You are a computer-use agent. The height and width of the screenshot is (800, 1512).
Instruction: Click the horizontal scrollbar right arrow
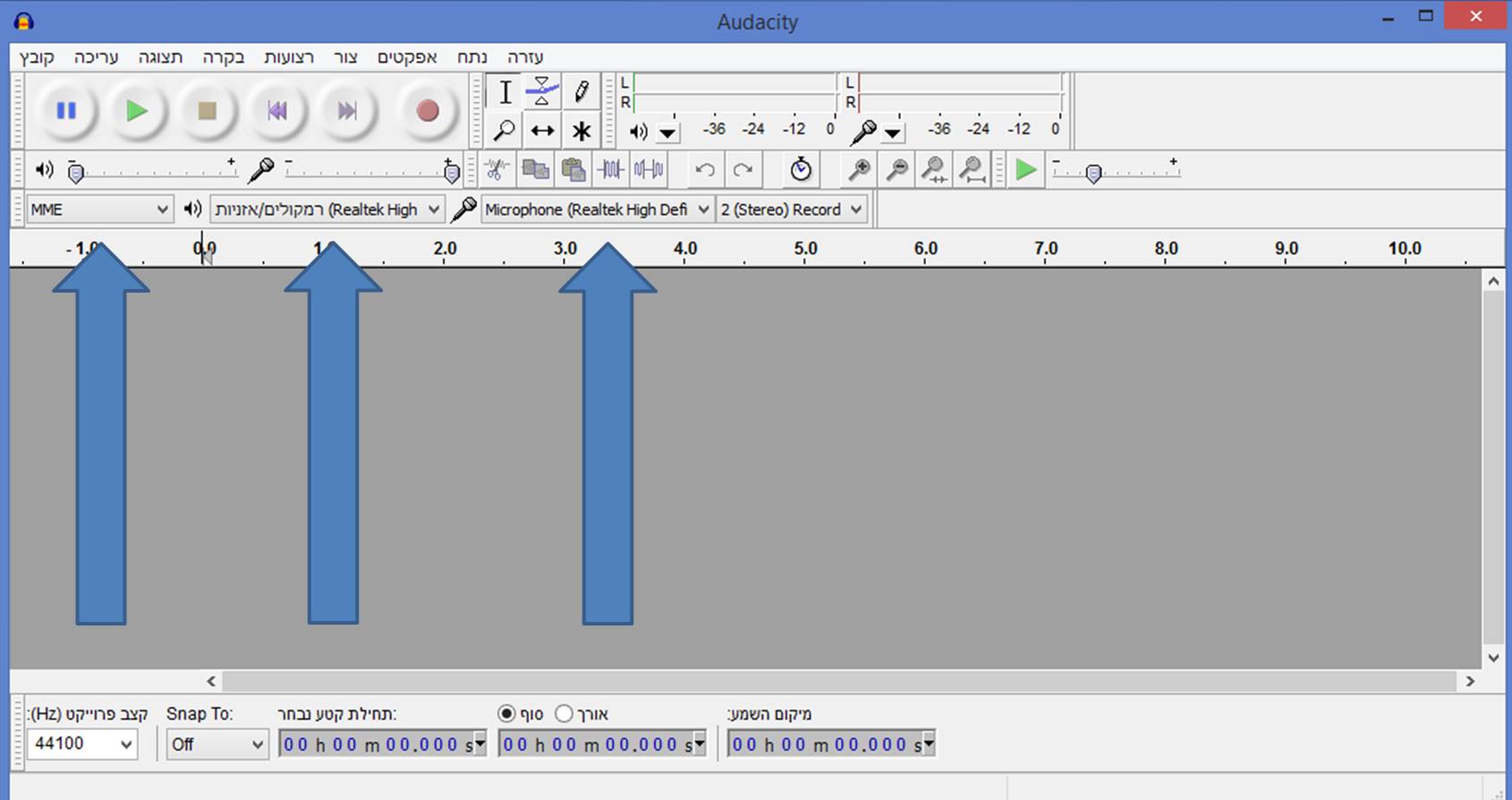(x=1470, y=681)
